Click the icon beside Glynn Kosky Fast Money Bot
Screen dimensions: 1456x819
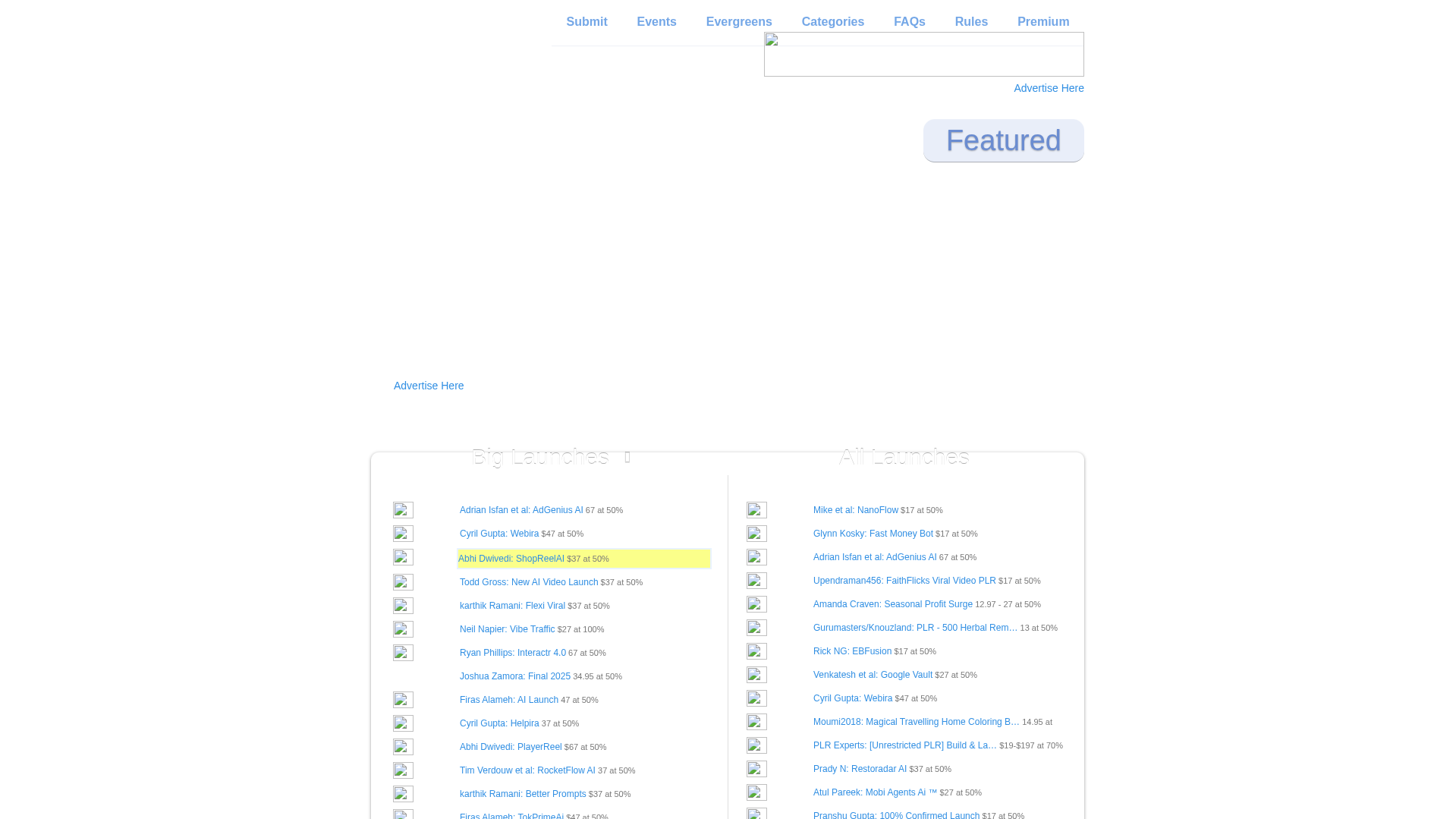pyautogui.click(x=756, y=534)
